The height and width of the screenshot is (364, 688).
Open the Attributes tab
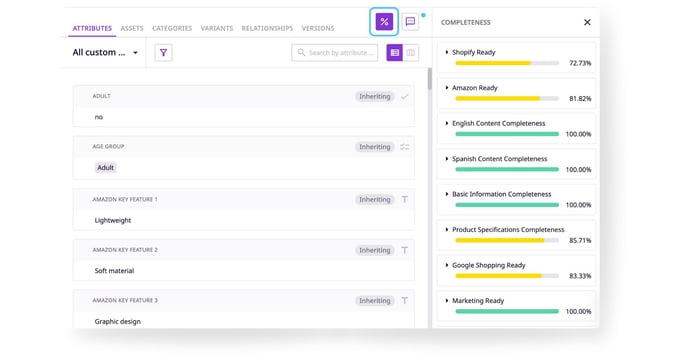(92, 28)
